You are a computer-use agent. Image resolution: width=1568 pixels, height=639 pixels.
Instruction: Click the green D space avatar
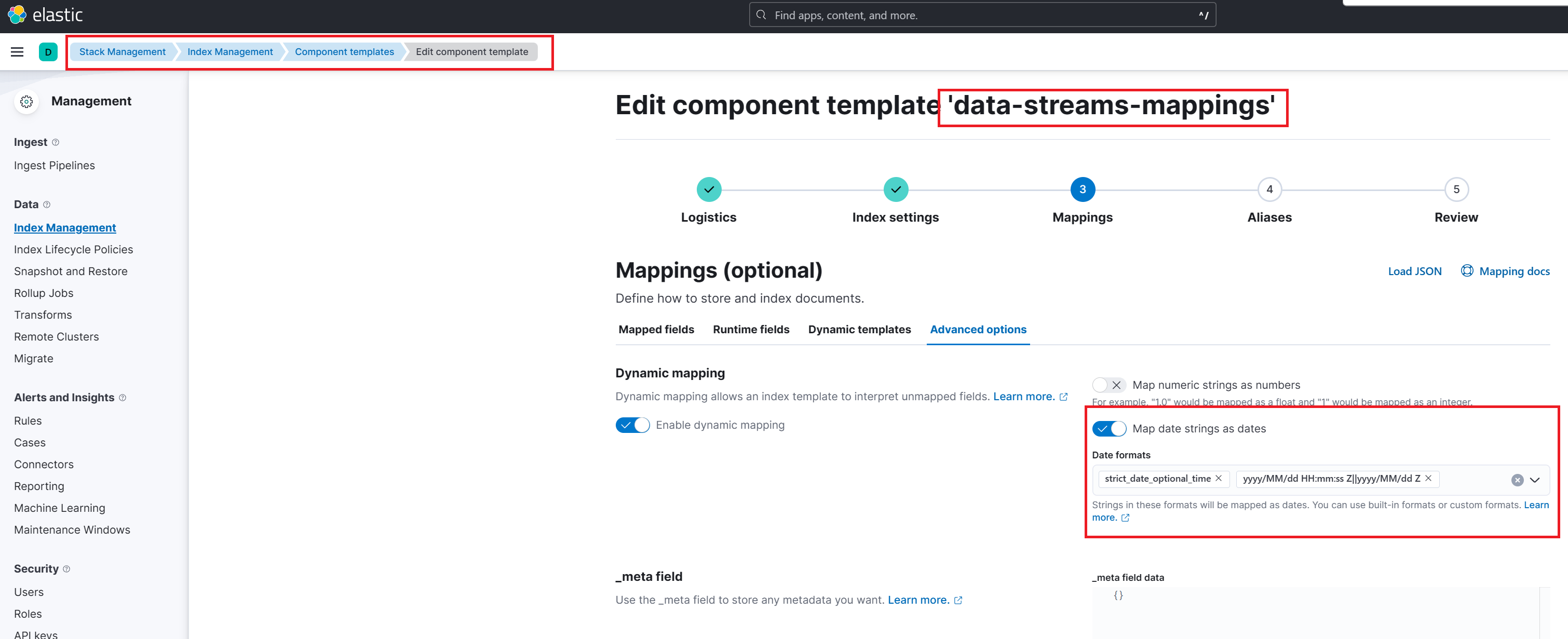click(x=48, y=52)
